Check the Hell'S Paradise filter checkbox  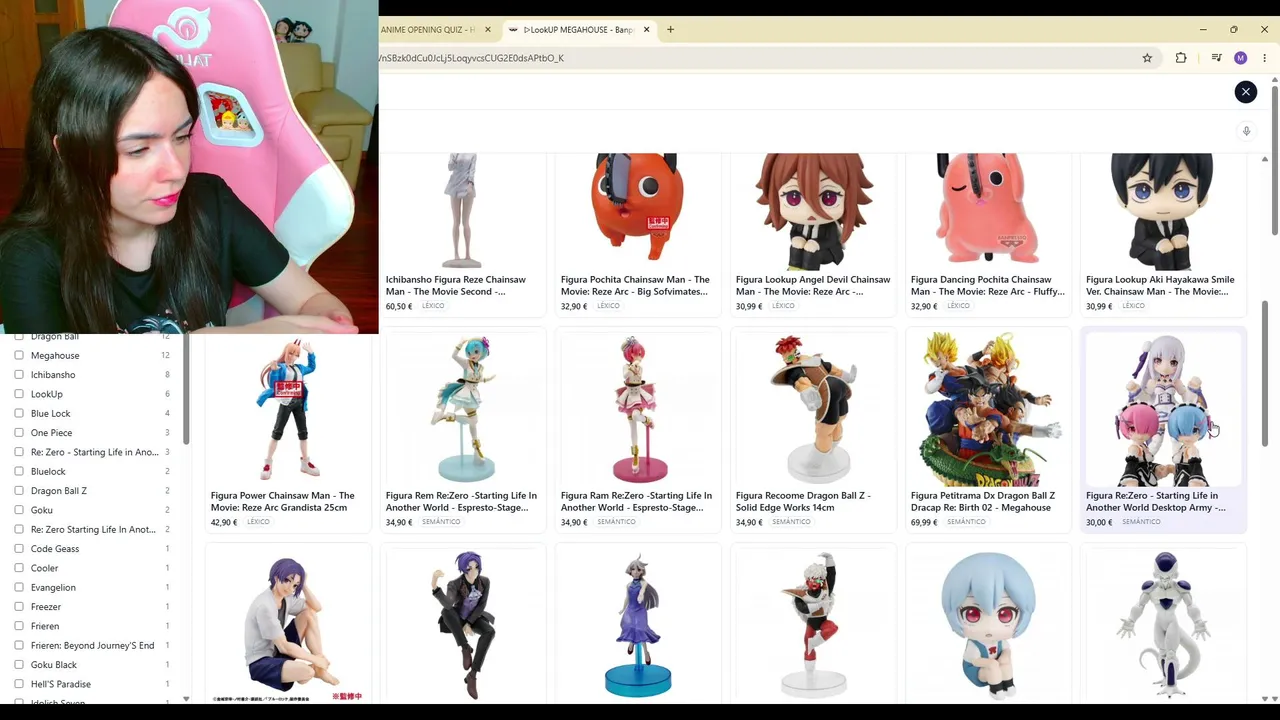click(x=19, y=684)
